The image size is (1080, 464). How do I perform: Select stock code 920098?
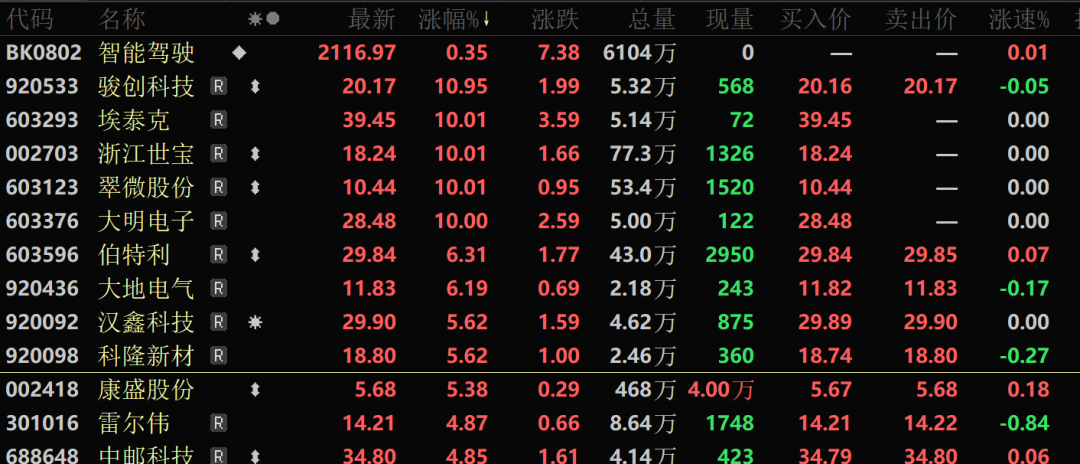point(41,356)
